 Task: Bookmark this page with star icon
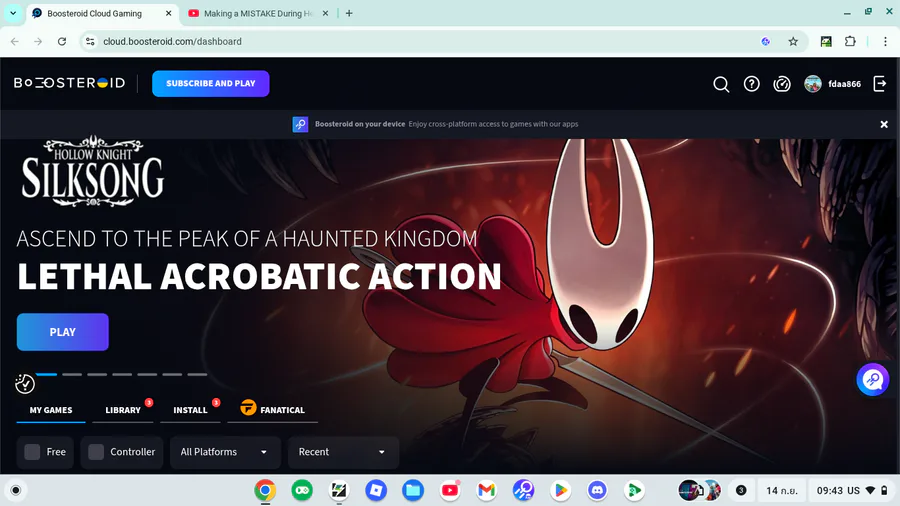[793, 41]
